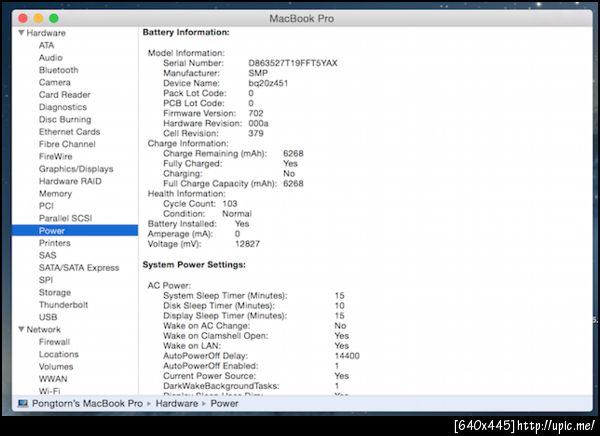
Task: Click Power in the path bar
Action: coord(224,403)
